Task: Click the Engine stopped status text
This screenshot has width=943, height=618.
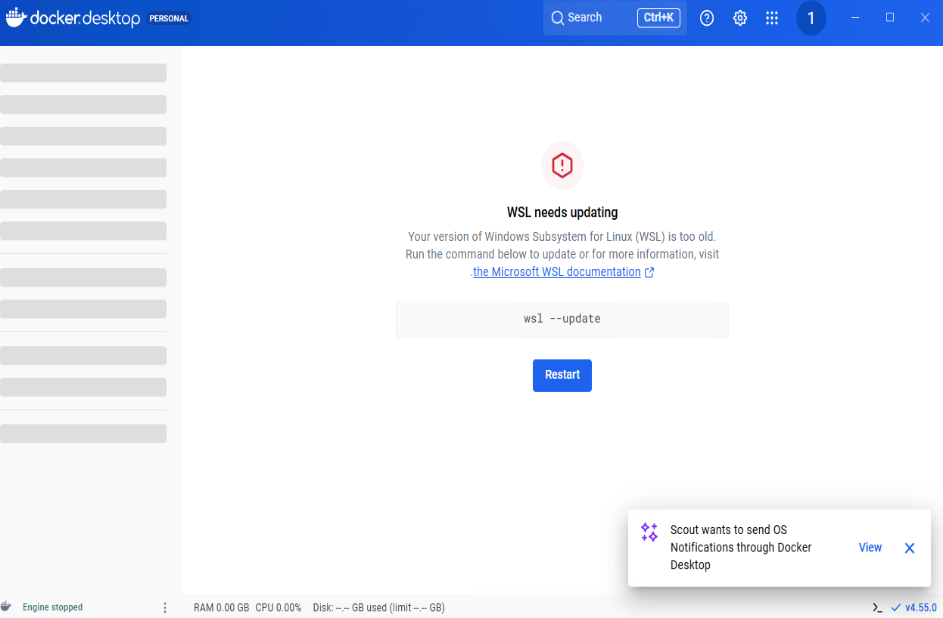Action: coord(53,607)
